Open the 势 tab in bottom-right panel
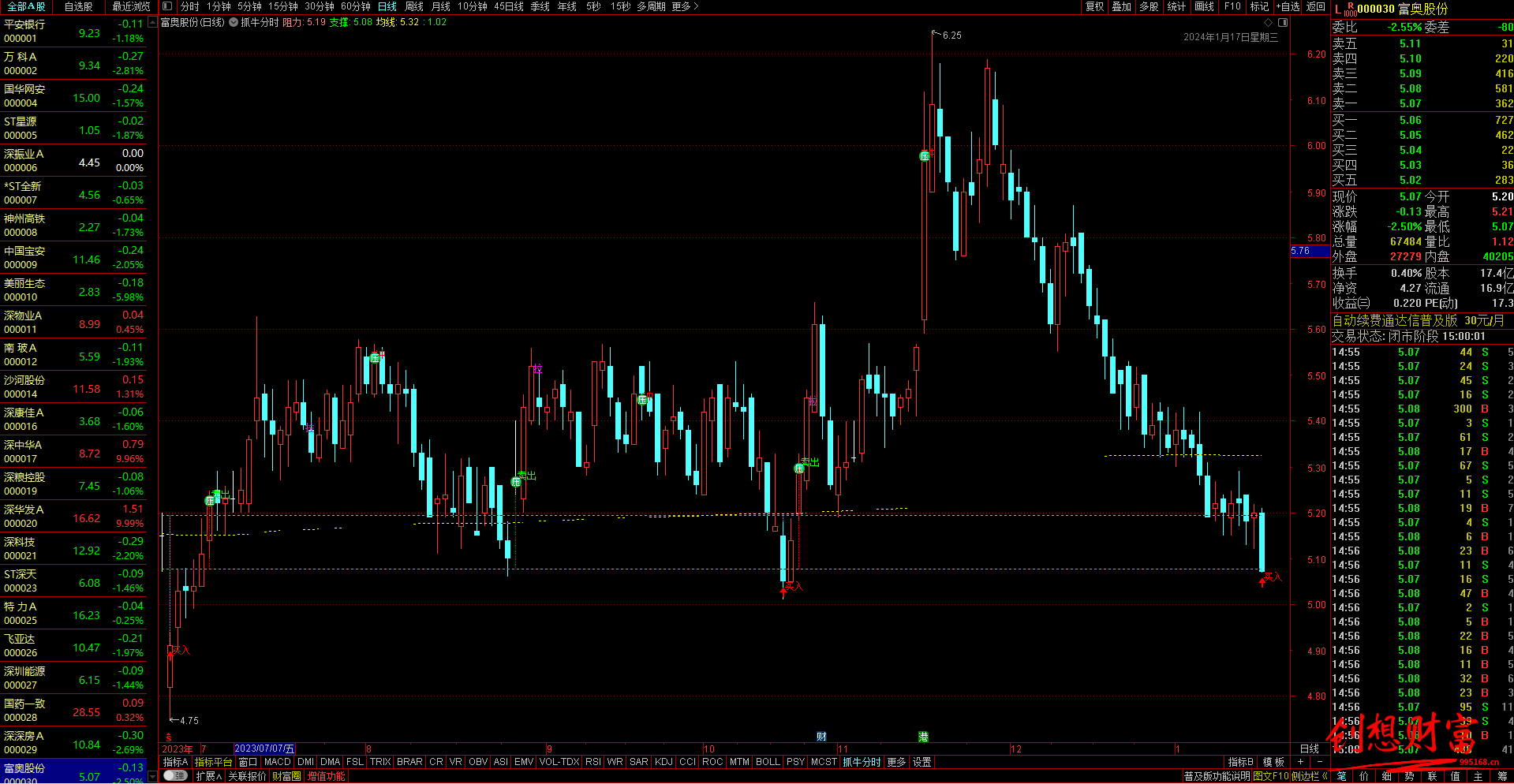The height and width of the screenshot is (784, 1514). click(x=1410, y=777)
